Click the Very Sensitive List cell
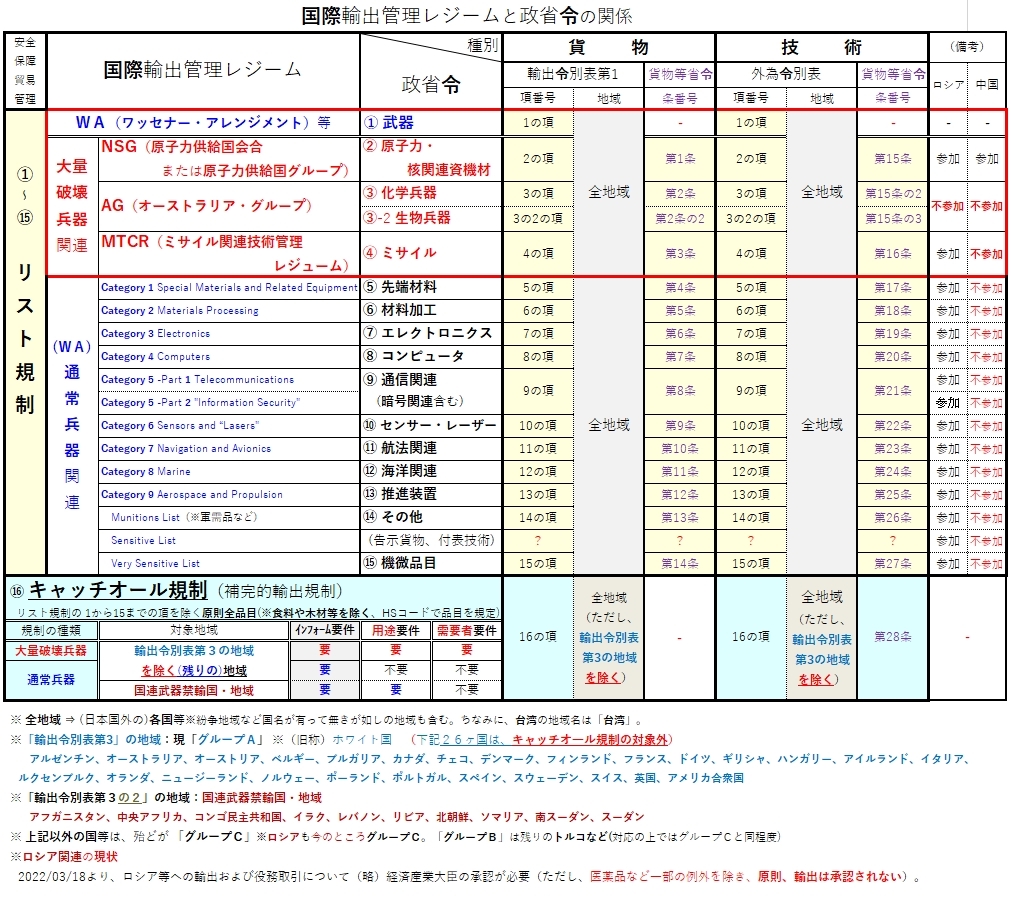 (x=229, y=564)
